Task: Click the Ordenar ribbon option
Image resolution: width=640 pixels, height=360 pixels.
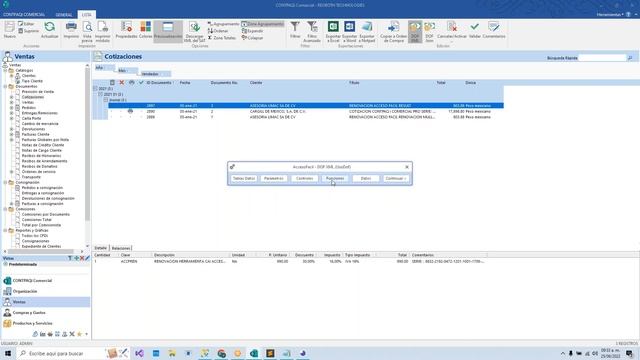Action: 218,31
